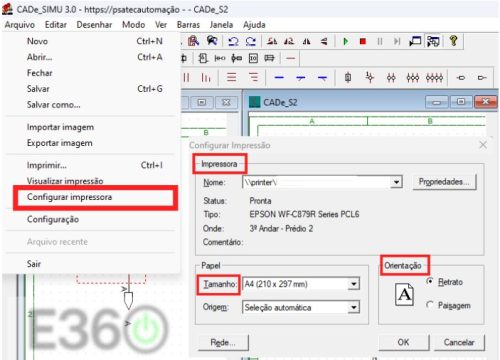Choose the Retrato orientation radio button
500x360 pixels.
430,281
